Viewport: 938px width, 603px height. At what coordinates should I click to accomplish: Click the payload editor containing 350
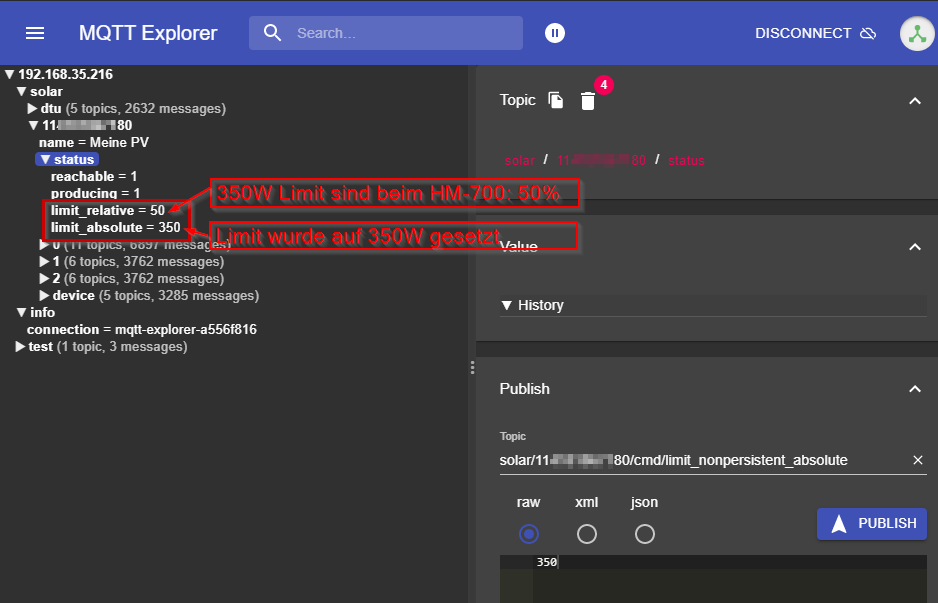pyautogui.click(x=713, y=578)
